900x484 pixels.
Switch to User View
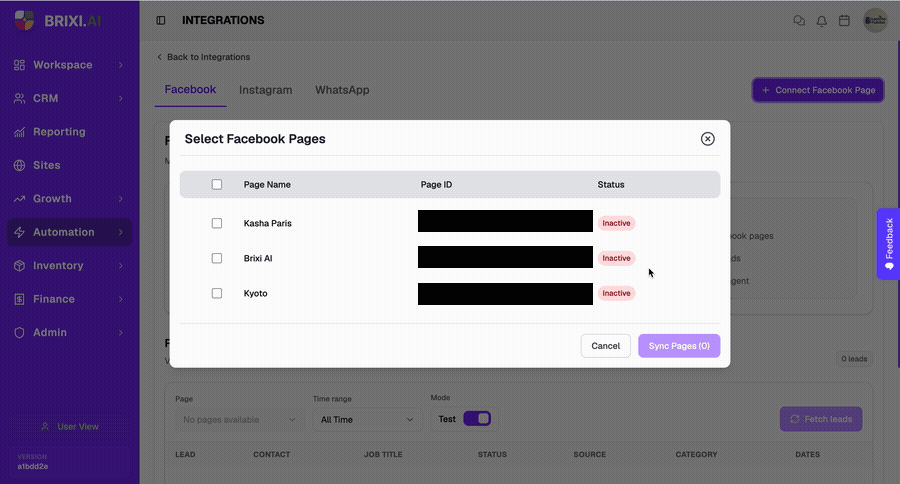(69, 427)
